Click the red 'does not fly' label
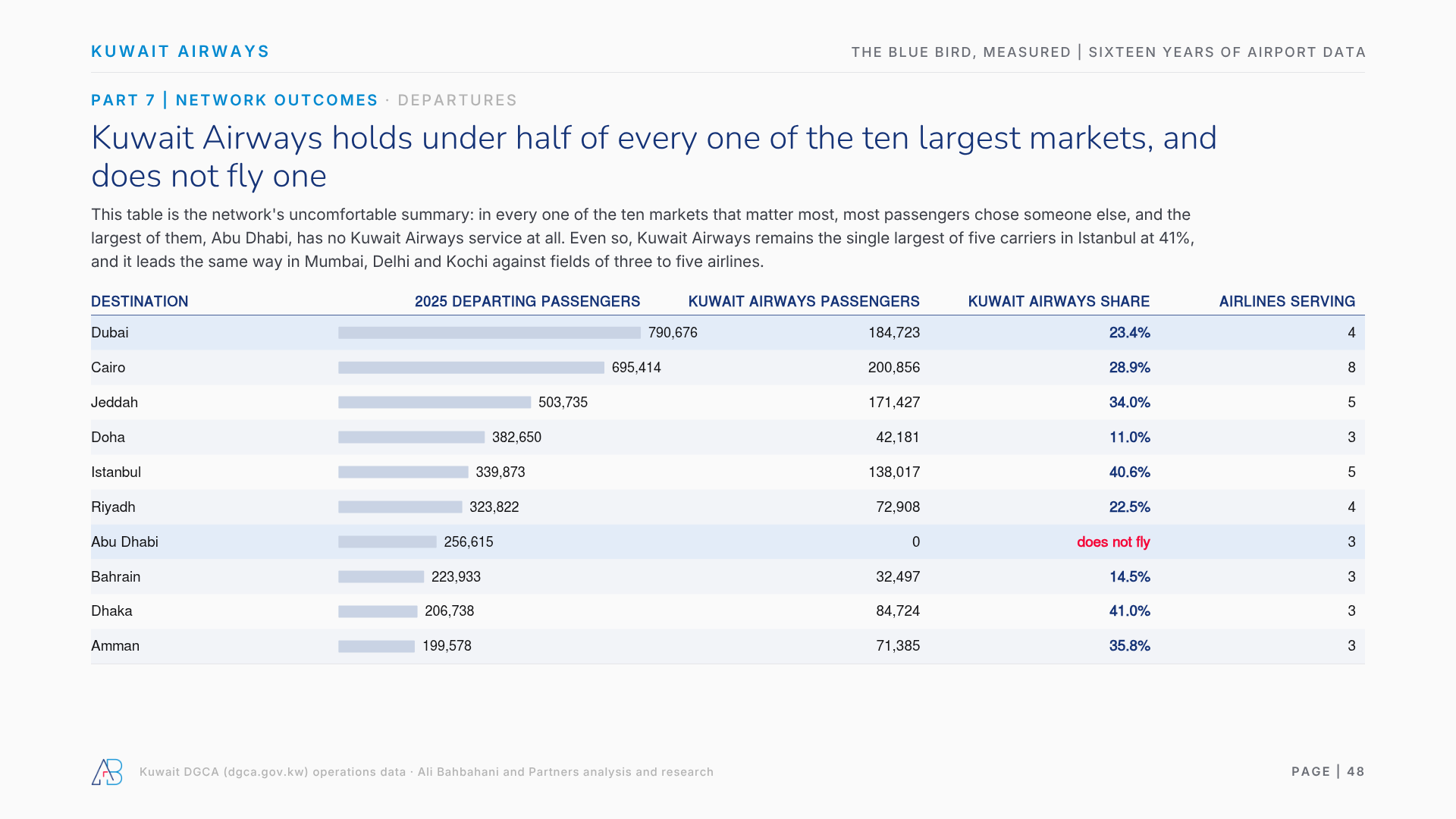Screen dimensions: 1456x819 1113,542
